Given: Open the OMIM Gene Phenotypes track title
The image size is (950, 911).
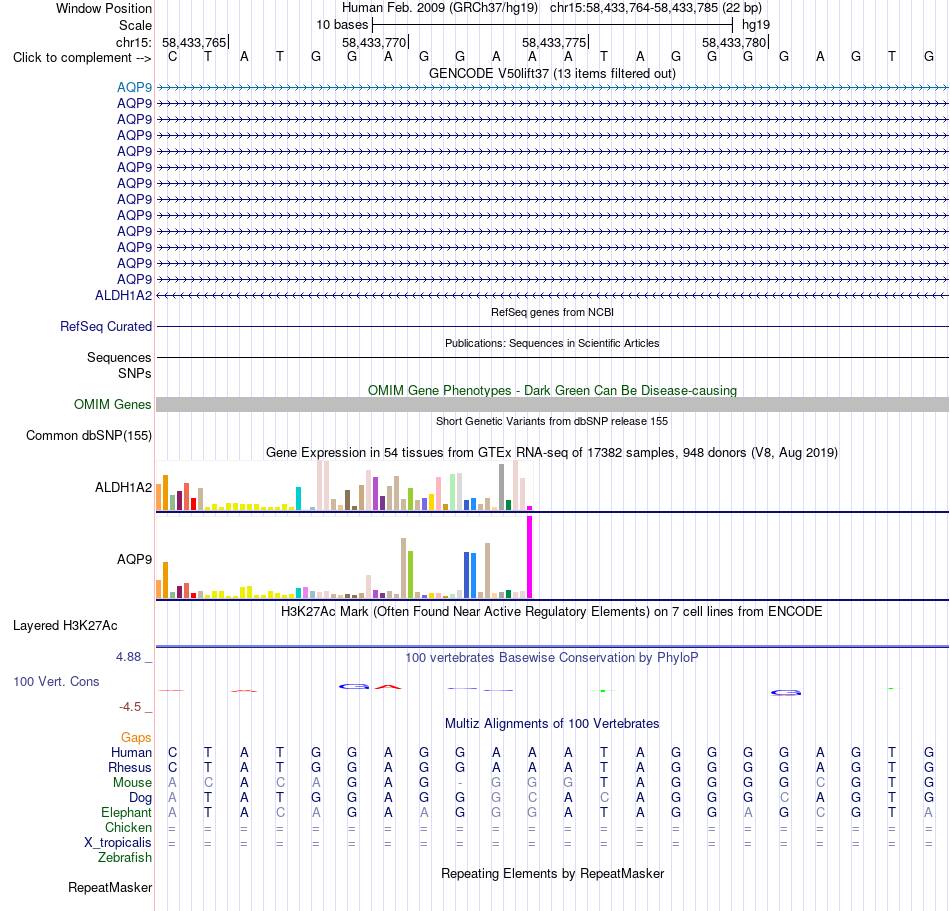Looking at the screenshot, I should (x=552, y=390).
